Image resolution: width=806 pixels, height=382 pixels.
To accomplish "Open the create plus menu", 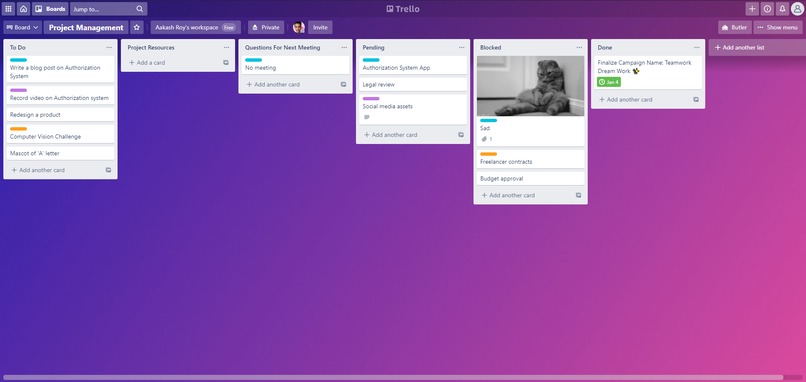I will [752, 9].
